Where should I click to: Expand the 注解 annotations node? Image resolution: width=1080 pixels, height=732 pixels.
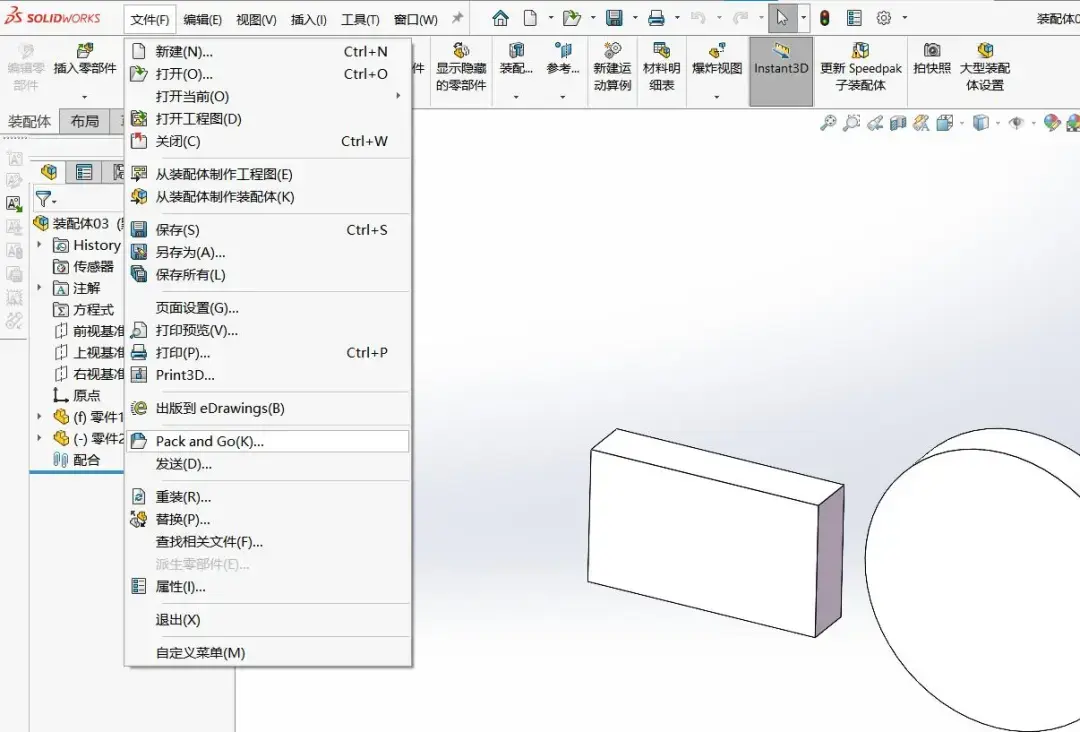click(x=39, y=287)
